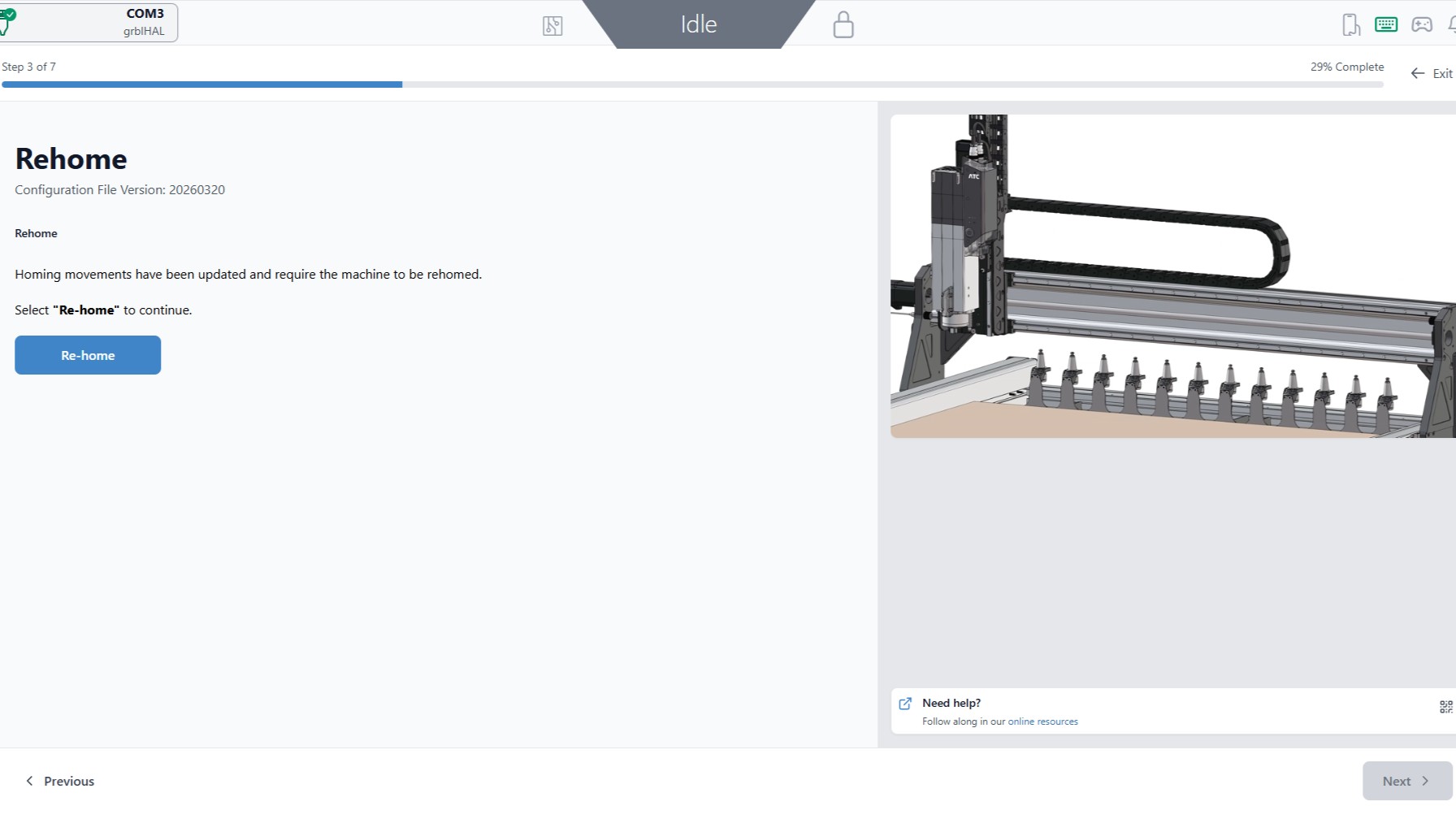
Task: Follow the online resources link
Action: click(x=1042, y=721)
